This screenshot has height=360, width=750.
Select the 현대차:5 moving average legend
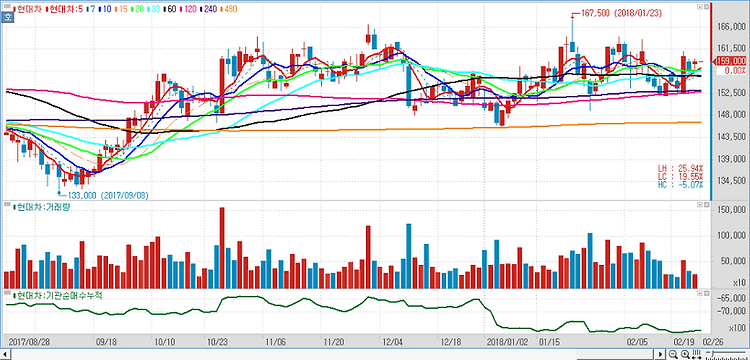pos(64,9)
